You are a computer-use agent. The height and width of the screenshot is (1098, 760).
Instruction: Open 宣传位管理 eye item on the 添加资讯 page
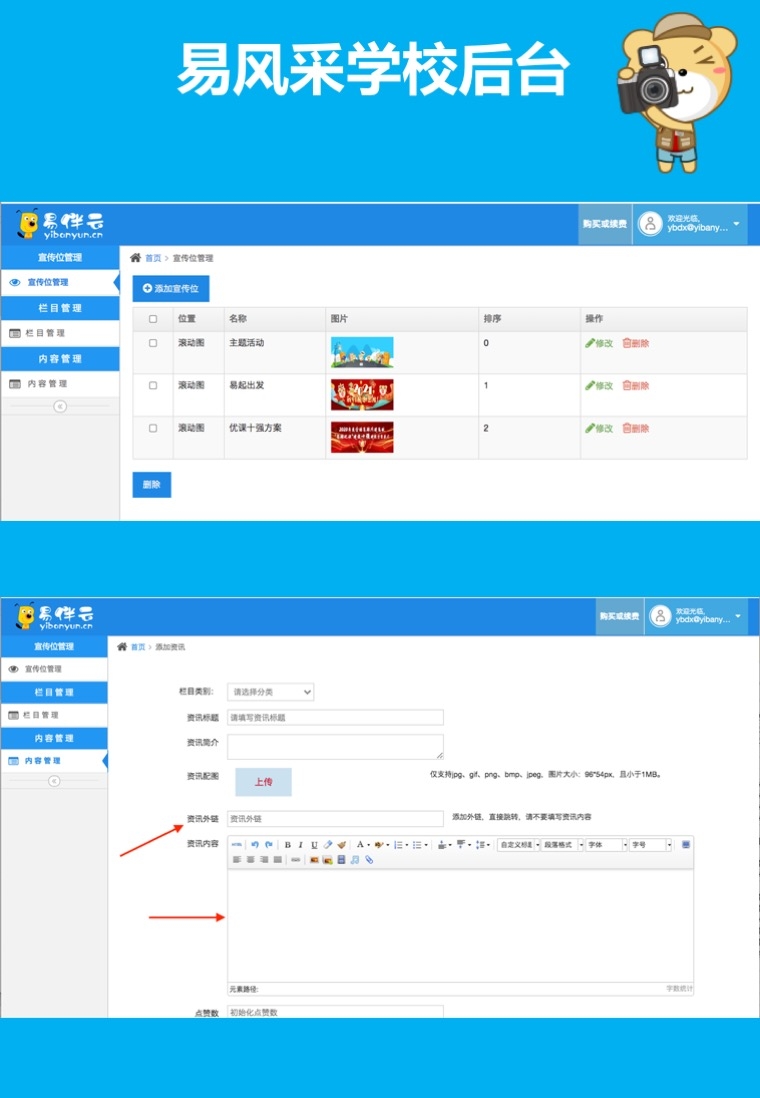point(54,669)
